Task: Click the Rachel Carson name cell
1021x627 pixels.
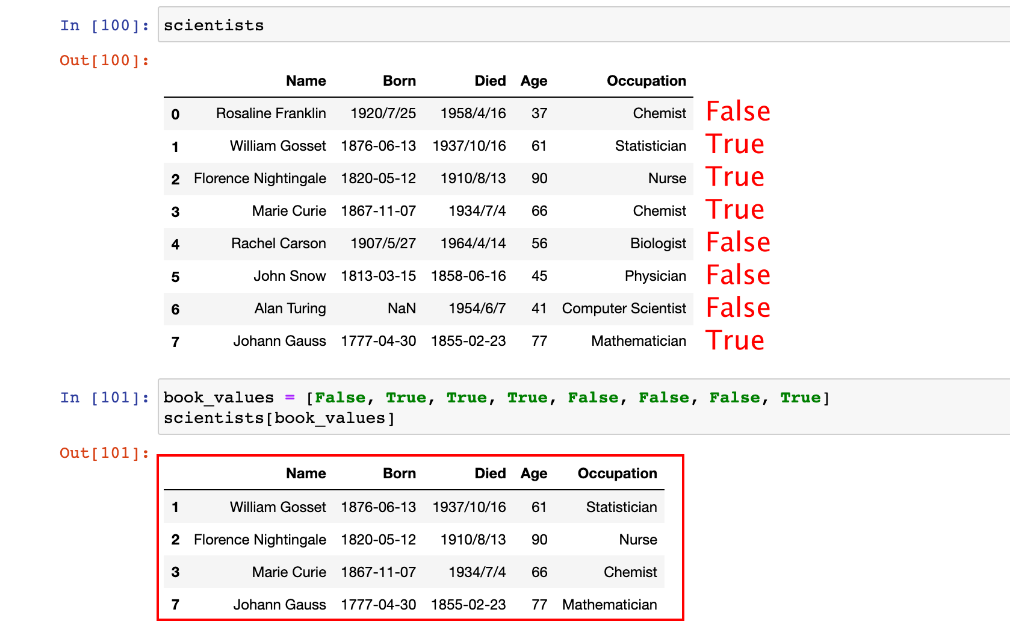Action: 279,244
